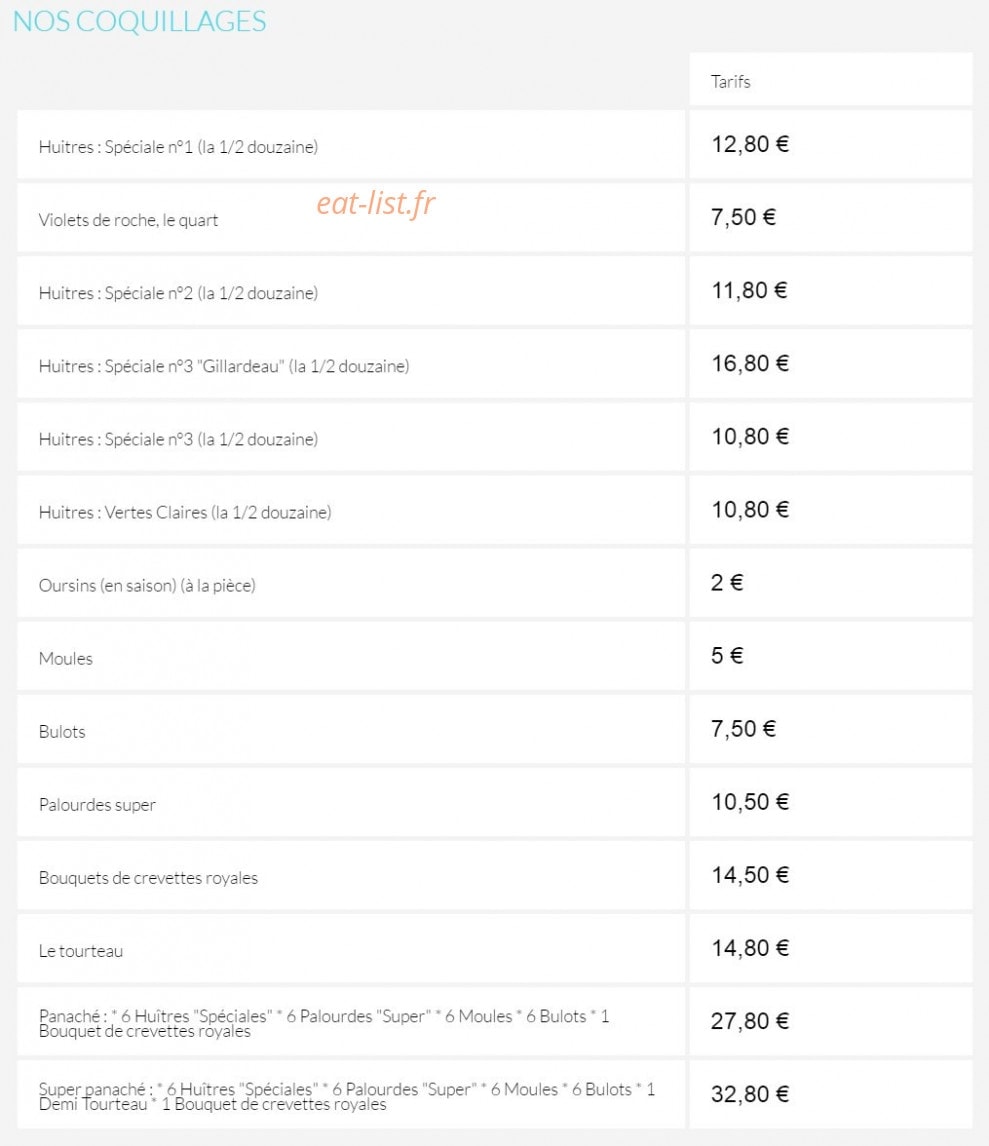Click the 11,80 € price
Viewport: 989px width, 1146px height.
(x=749, y=290)
